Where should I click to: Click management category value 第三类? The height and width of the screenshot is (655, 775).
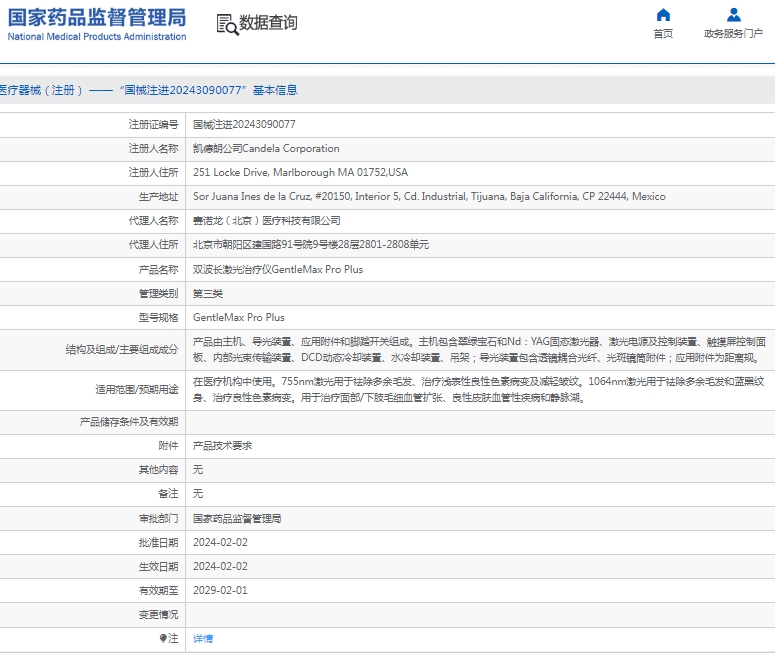pos(208,294)
